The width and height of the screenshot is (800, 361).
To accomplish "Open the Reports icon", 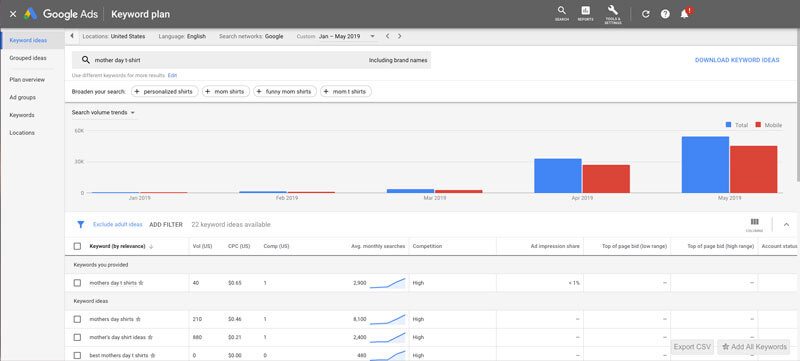I will coord(585,13).
